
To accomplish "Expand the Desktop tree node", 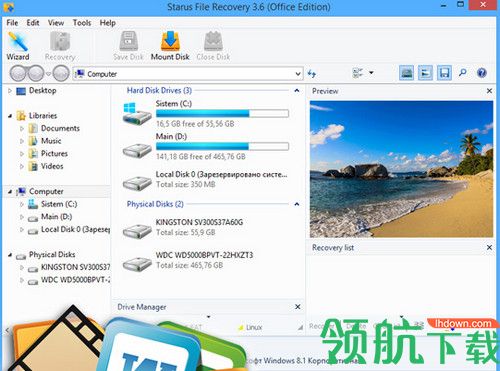I will coord(10,90).
